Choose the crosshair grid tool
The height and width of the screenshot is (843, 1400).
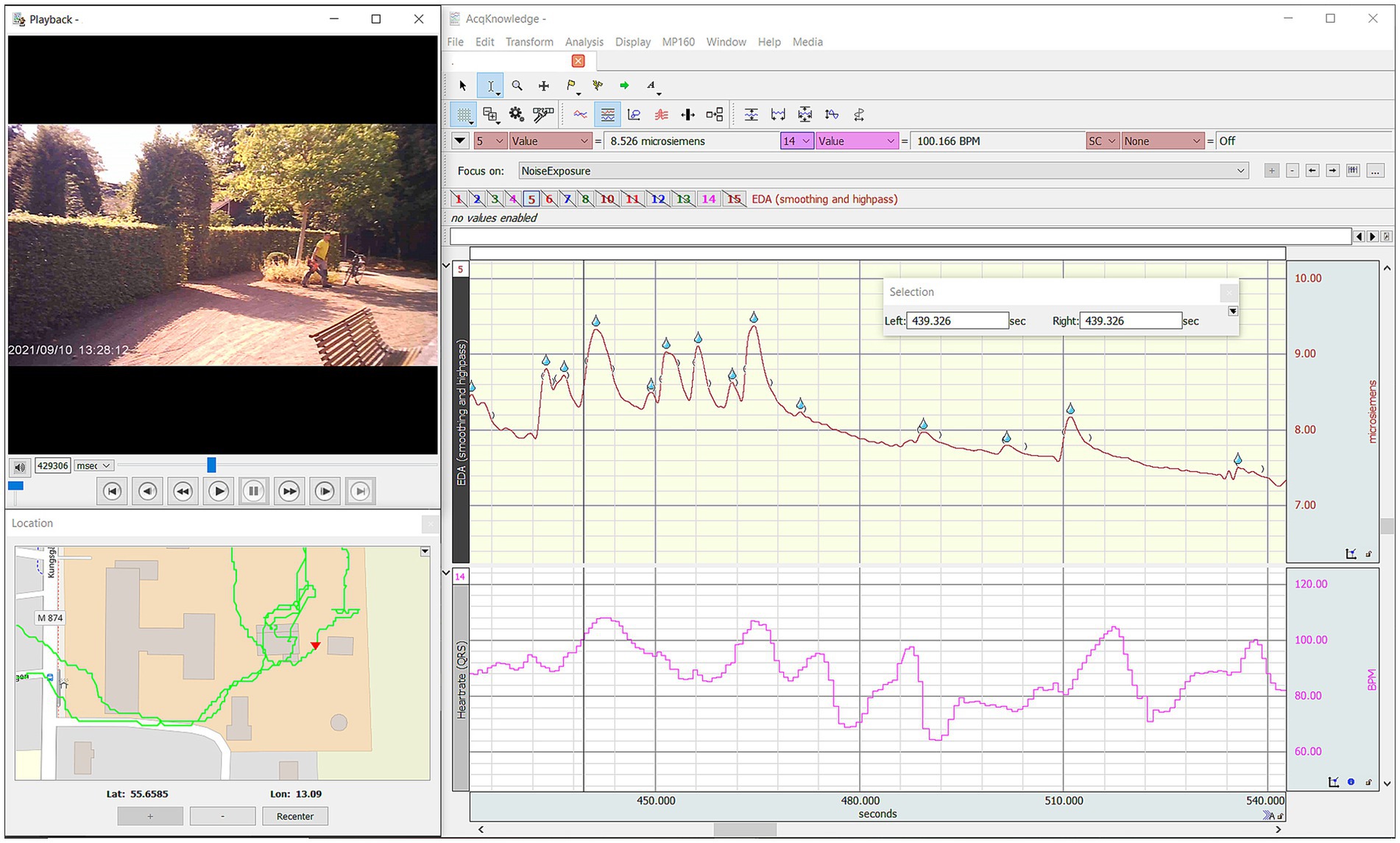[544, 86]
